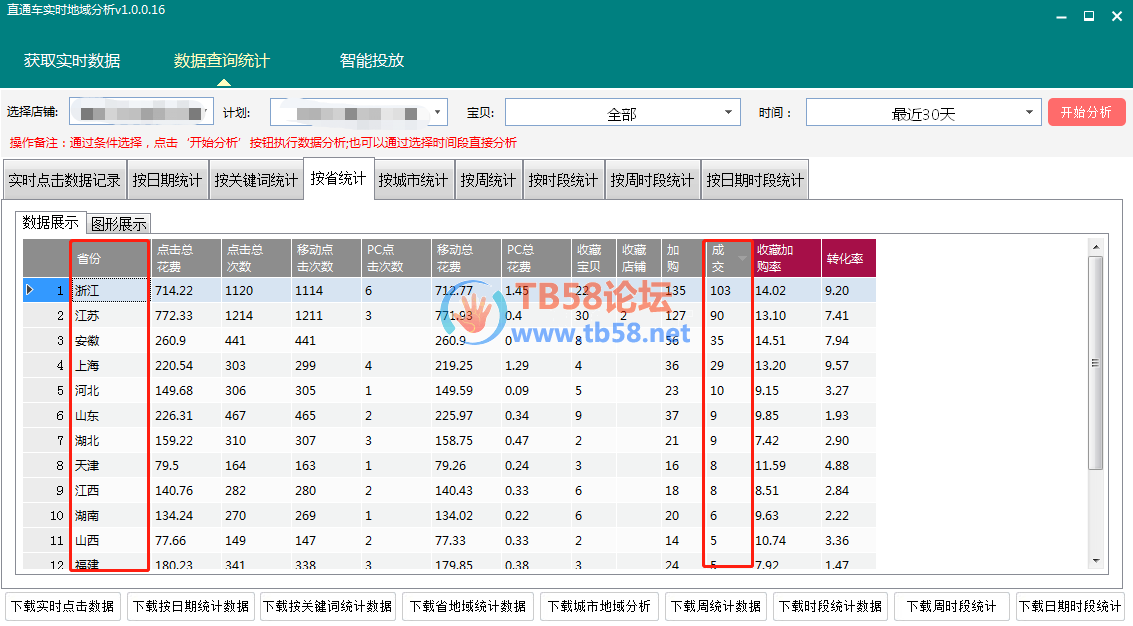The image size is (1133, 626).
Task: Sort by the 转化率 column header
Action: click(848, 258)
